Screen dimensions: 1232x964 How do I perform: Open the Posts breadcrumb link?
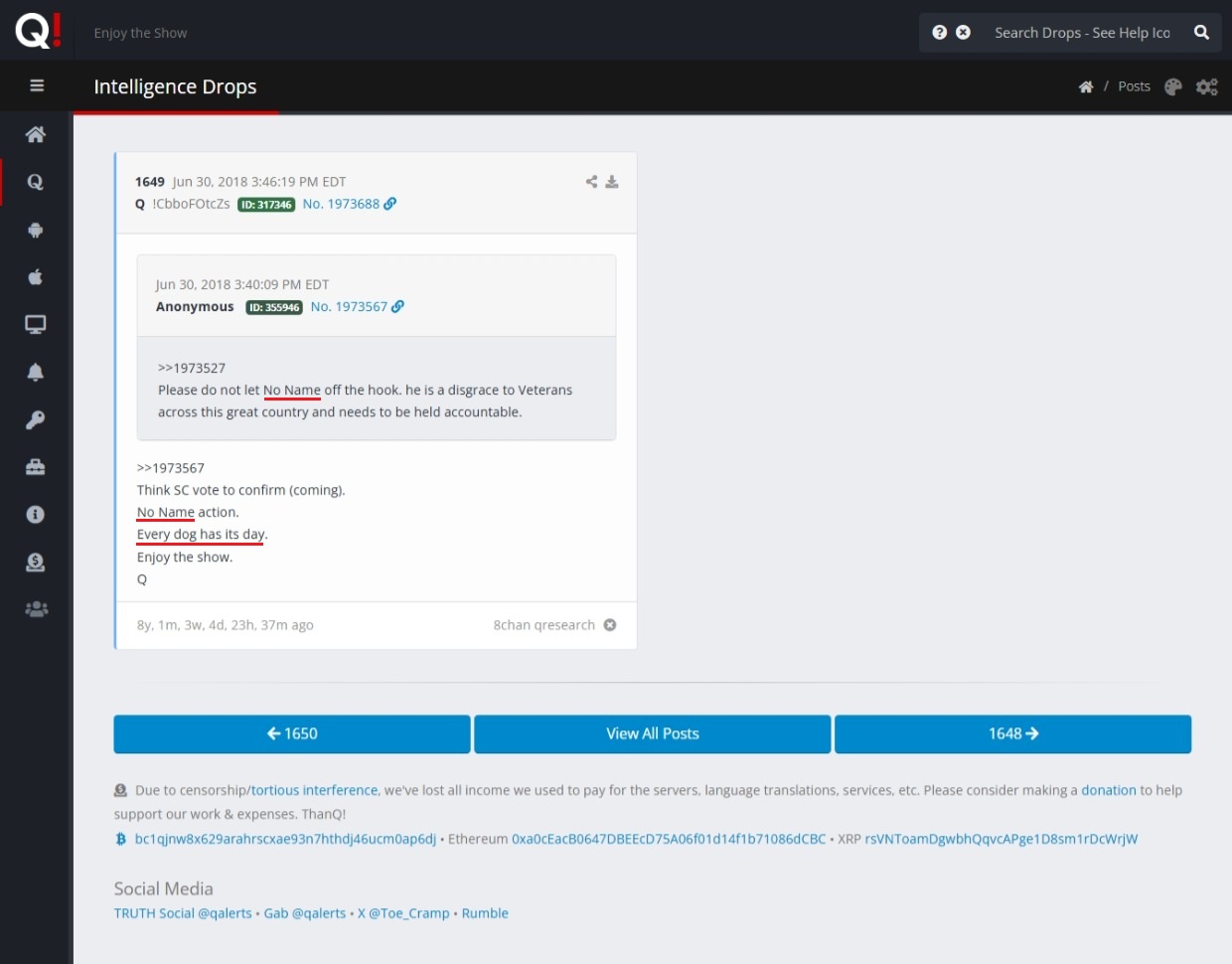point(1134,86)
